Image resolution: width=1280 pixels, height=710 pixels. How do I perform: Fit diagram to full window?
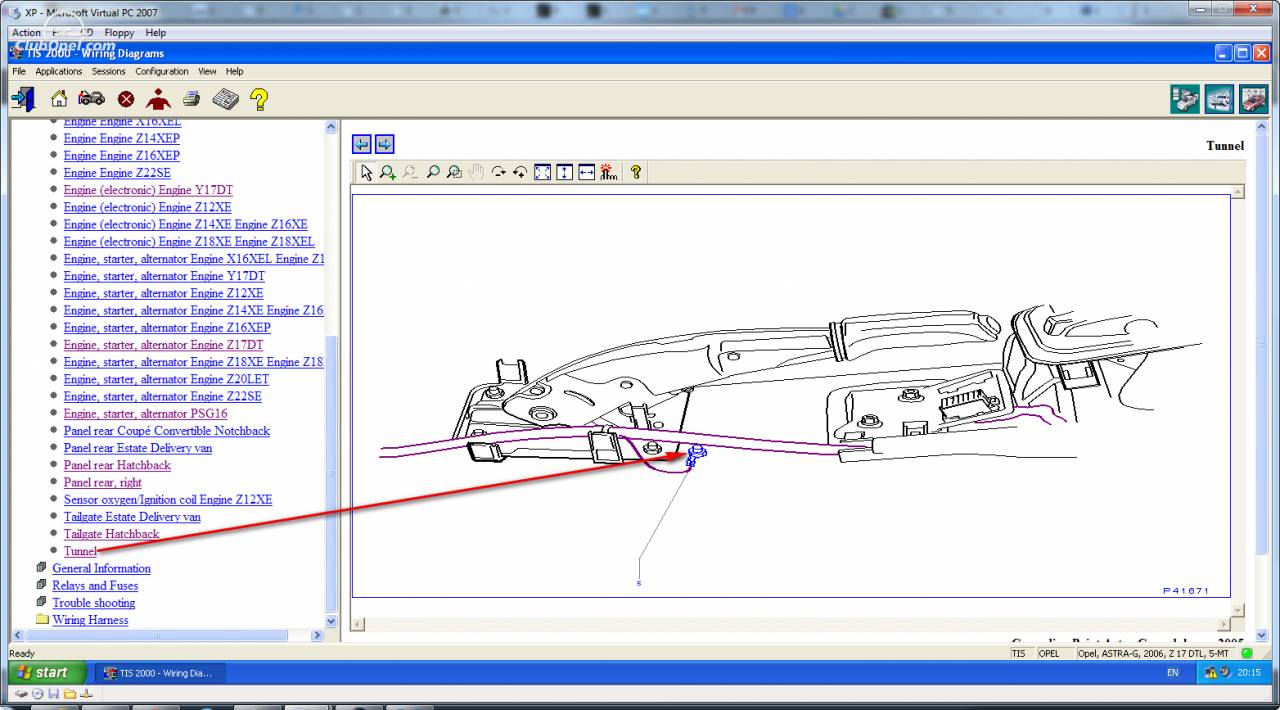[542, 172]
